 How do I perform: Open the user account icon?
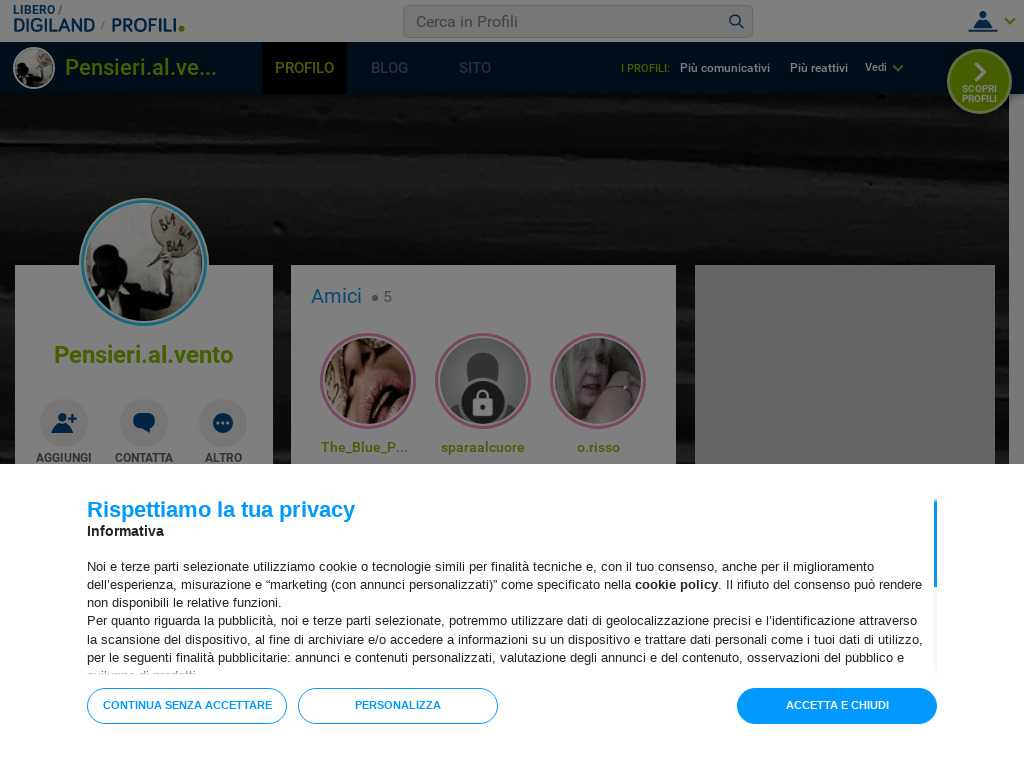pos(982,21)
